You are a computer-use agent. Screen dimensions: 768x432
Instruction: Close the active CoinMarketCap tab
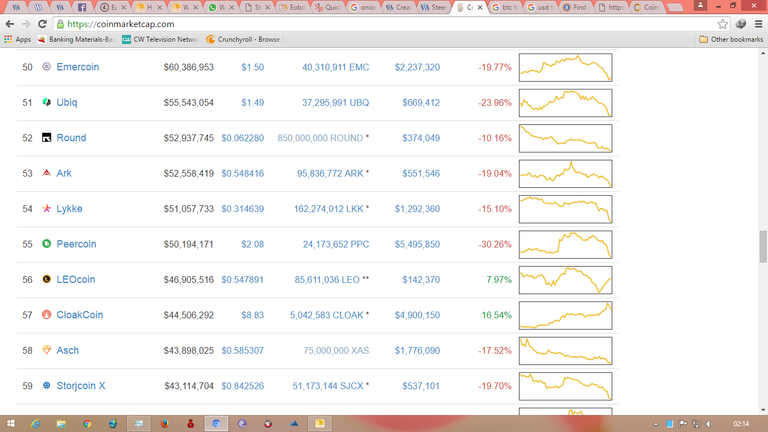click(480, 7)
